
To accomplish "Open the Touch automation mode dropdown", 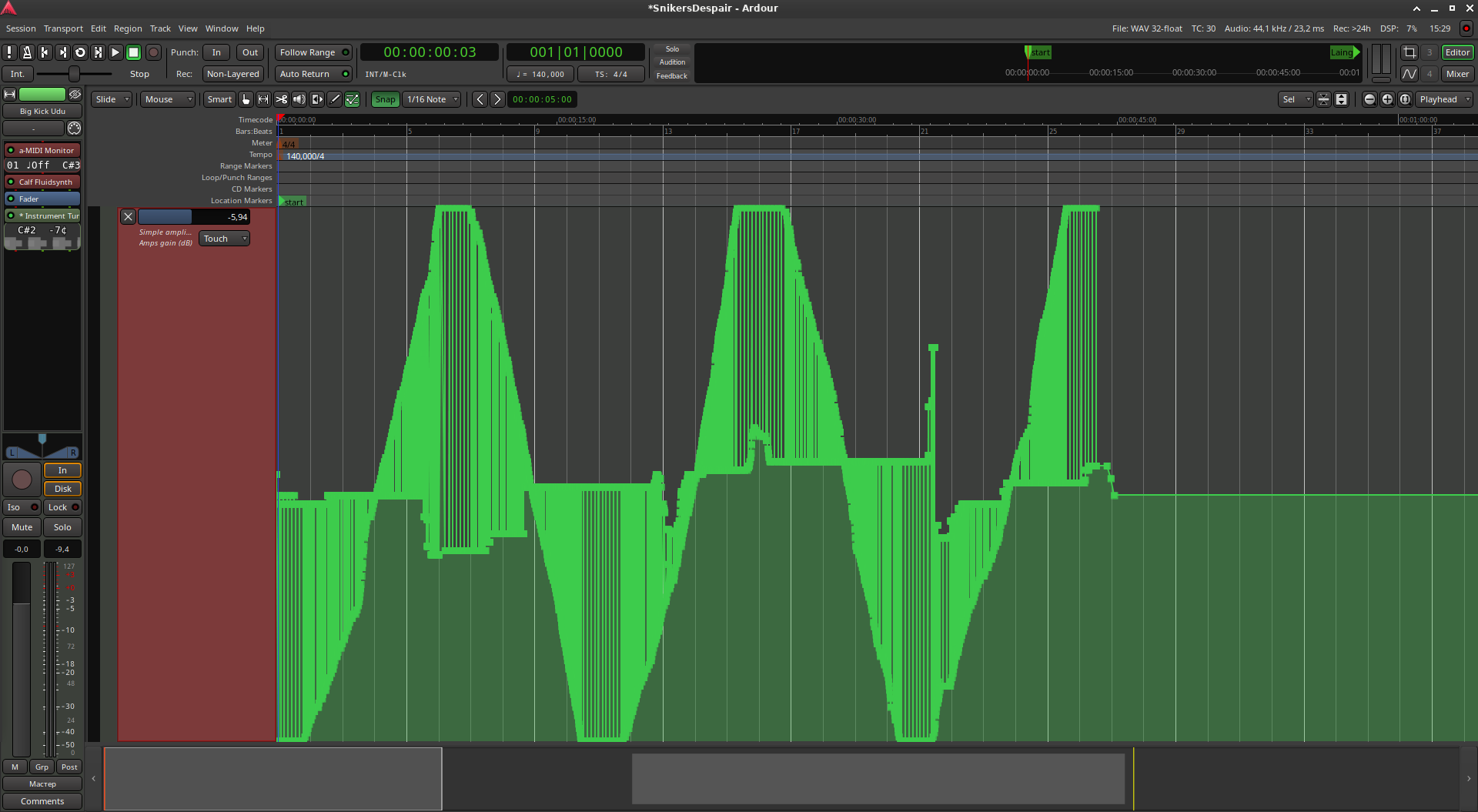I will pyautogui.click(x=224, y=239).
